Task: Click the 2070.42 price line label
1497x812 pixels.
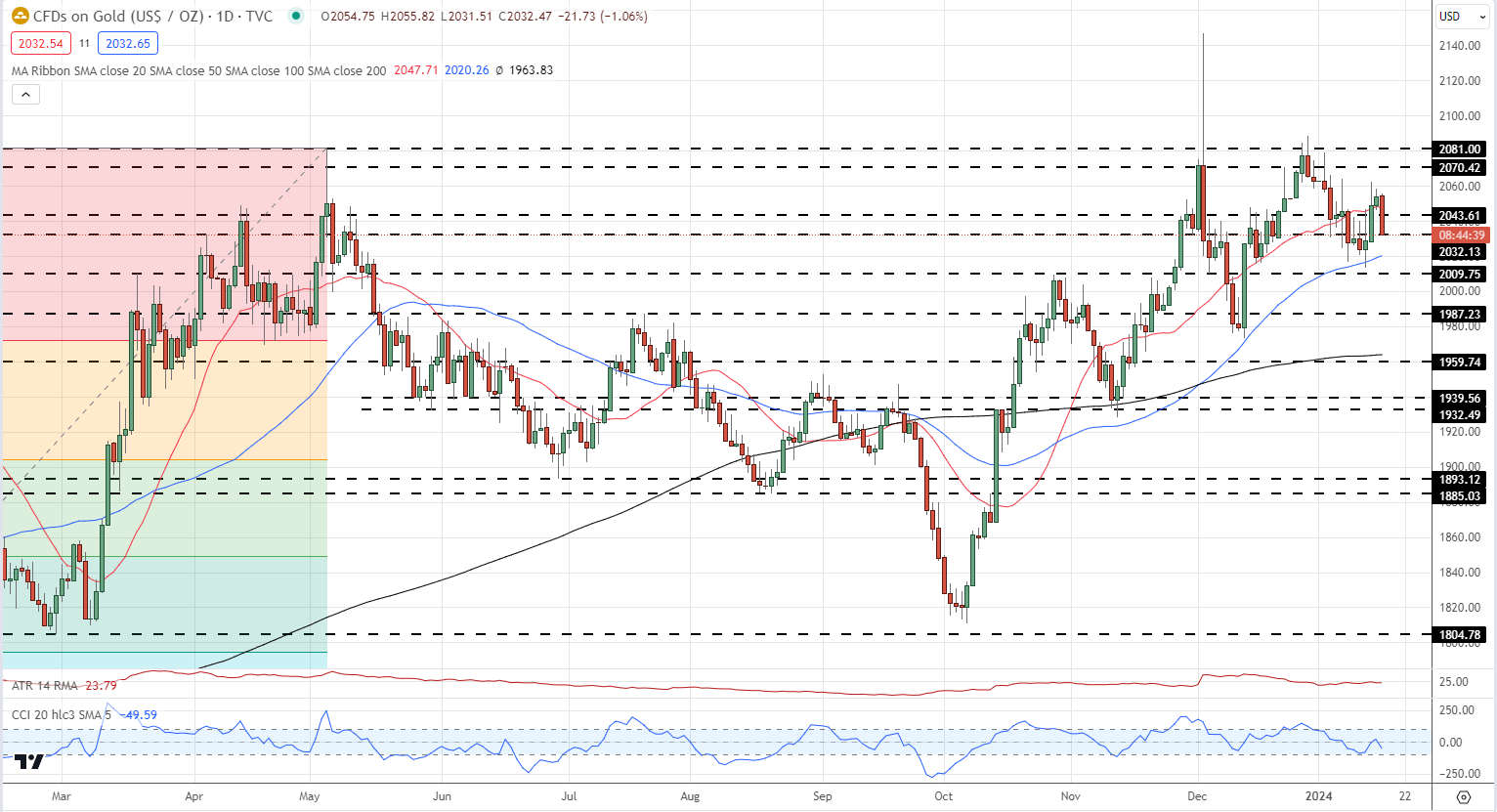Action: pos(1460,168)
